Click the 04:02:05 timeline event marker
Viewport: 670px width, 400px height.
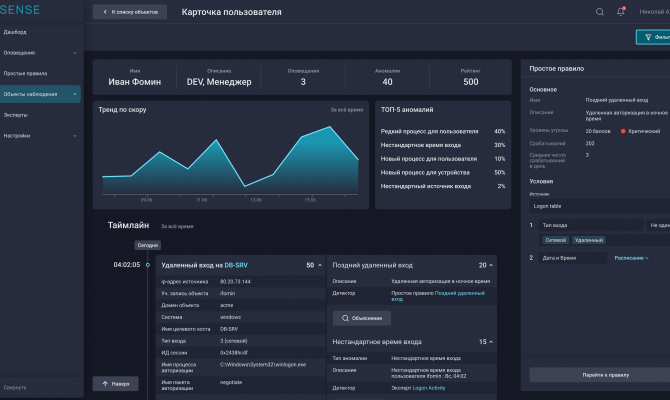point(147,265)
